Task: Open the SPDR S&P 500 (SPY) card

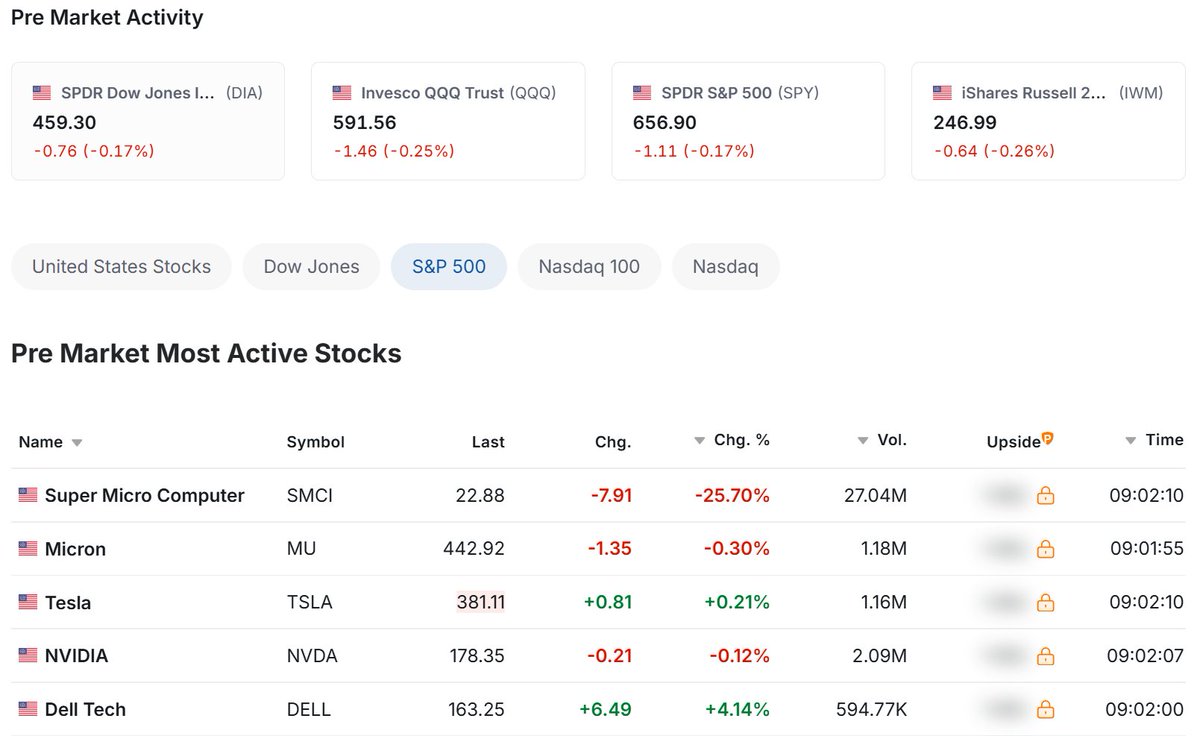Action: 748,121
